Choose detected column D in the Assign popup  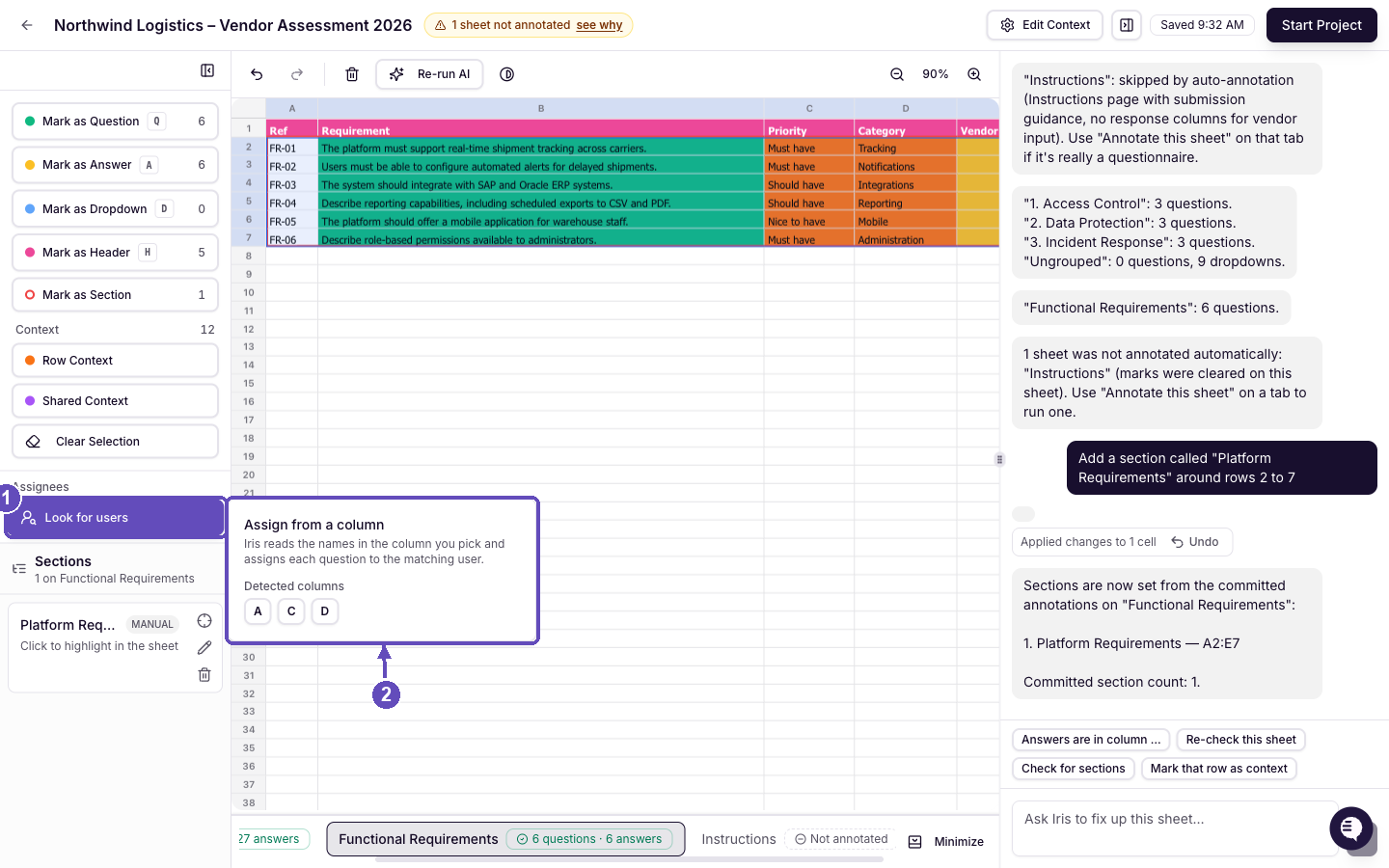point(325,611)
